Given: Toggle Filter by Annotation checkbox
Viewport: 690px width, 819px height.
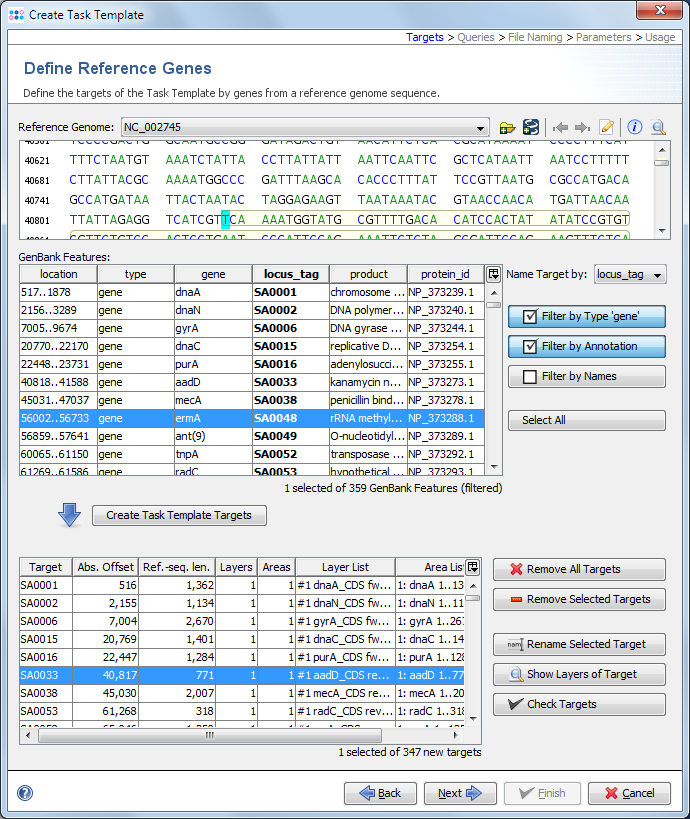Looking at the screenshot, I should coord(586,347).
